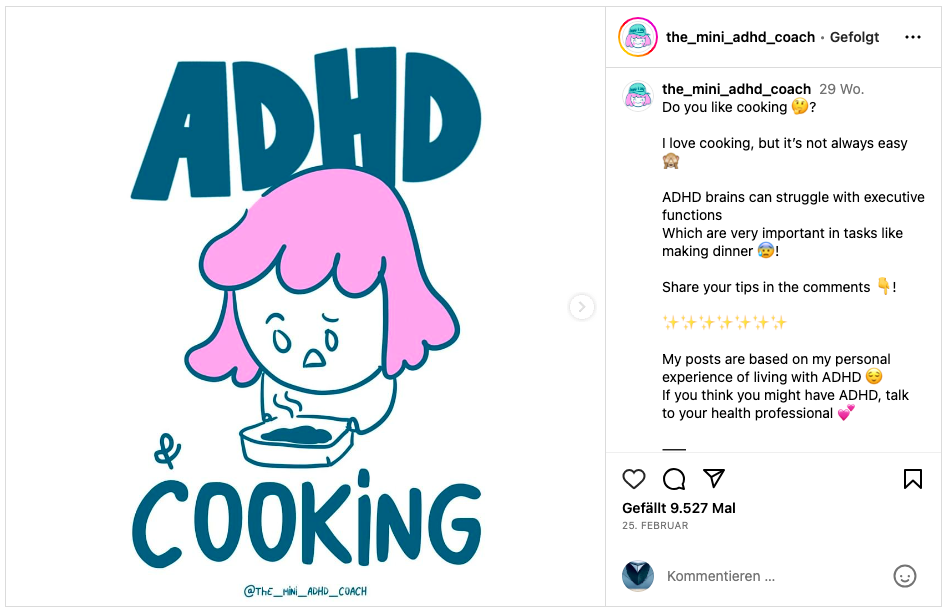Screen dimensions: 948x614
Task: View the Gefällt 9.527 Mal likes list
Action: (679, 508)
